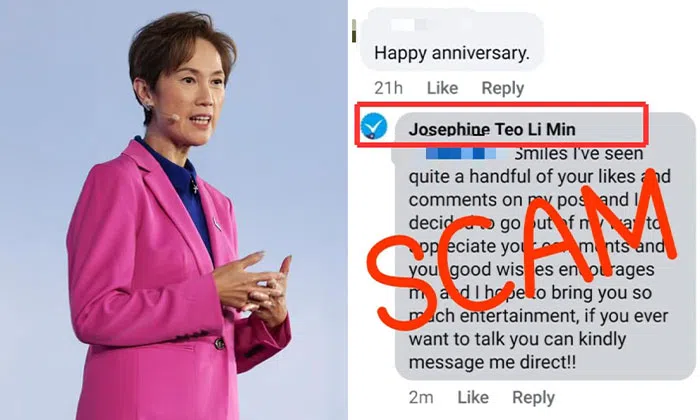
Task: Like the comment posted 2m ago
Action: coord(473,397)
